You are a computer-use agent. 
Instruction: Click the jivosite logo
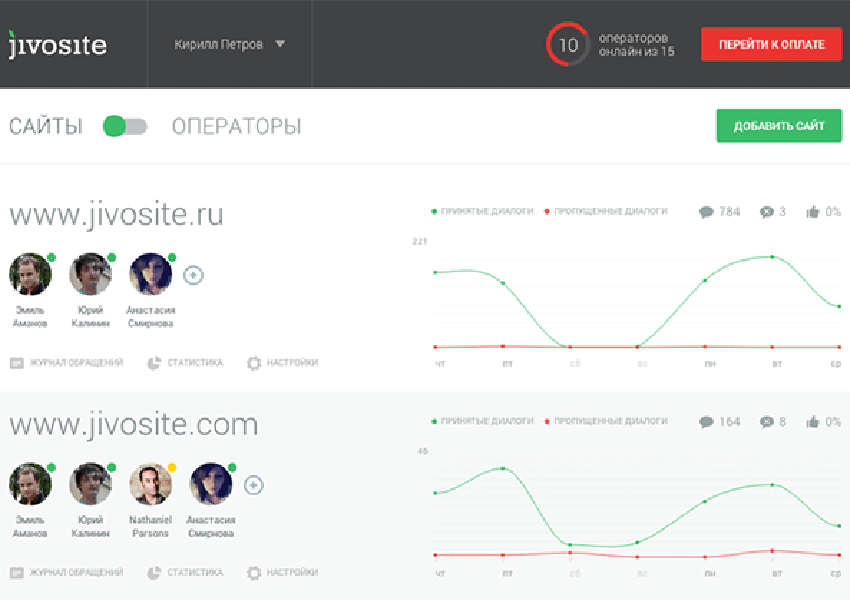(x=57, y=44)
